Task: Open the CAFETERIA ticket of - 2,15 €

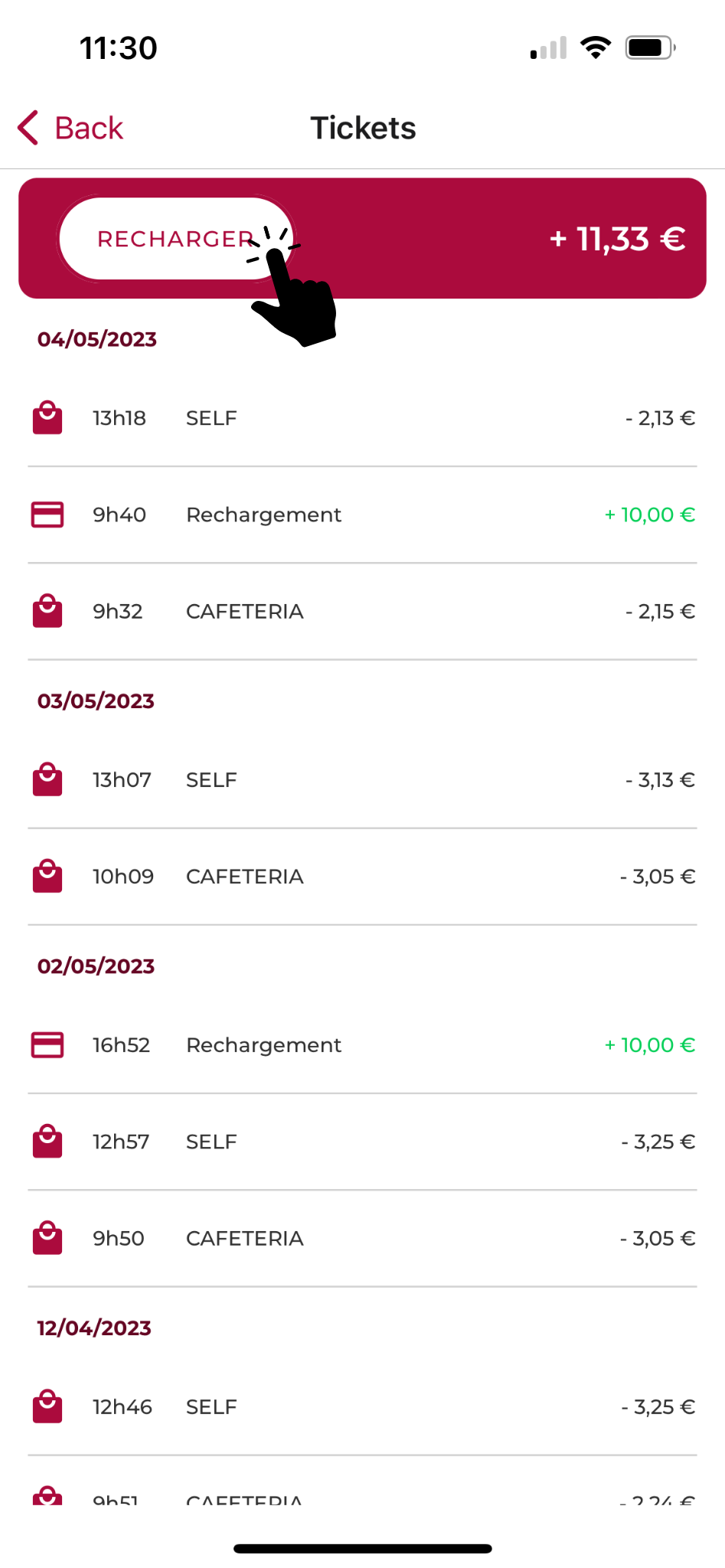Action: [x=362, y=611]
